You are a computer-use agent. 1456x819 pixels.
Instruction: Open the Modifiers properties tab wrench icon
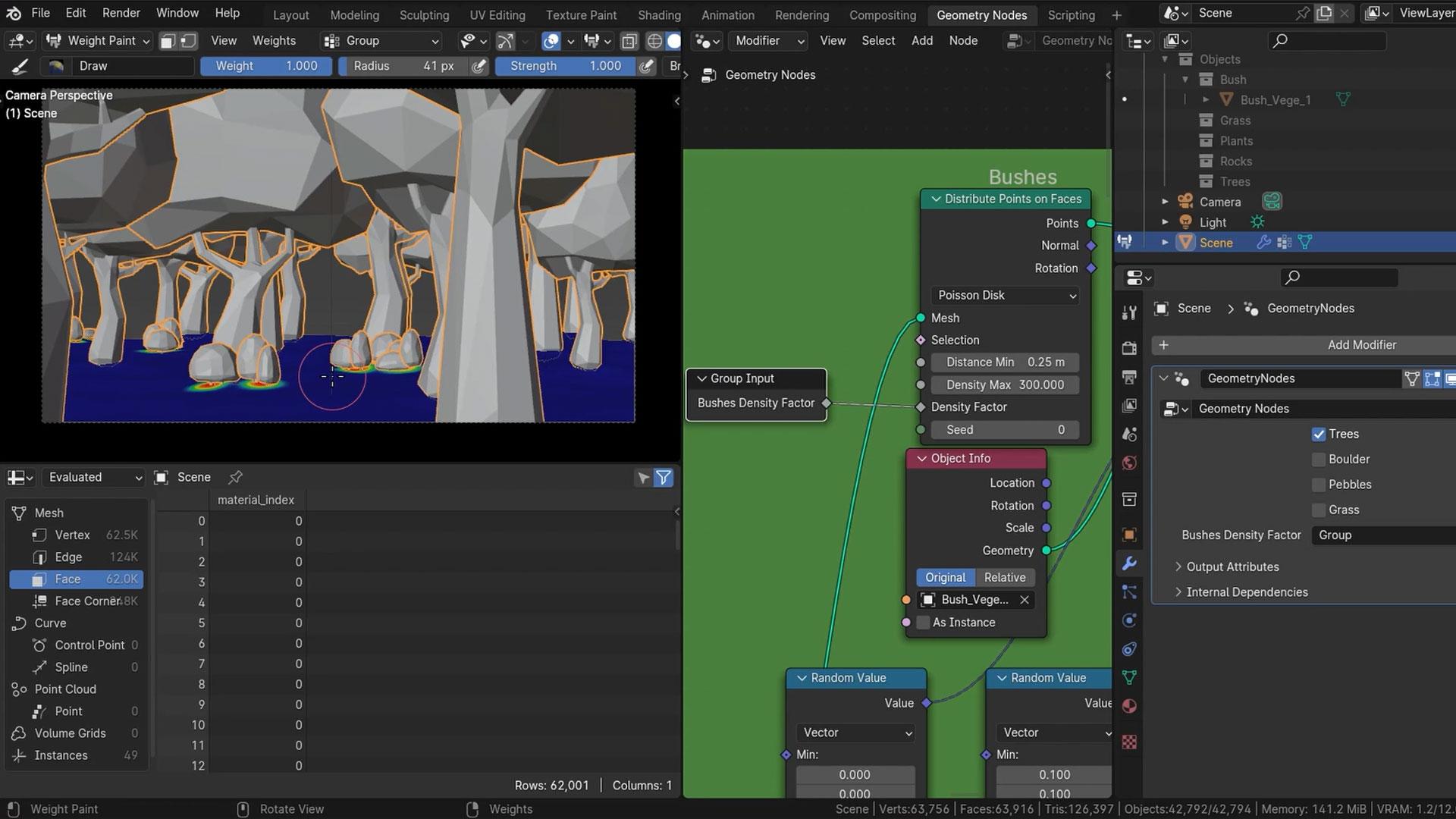(1129, 563)
